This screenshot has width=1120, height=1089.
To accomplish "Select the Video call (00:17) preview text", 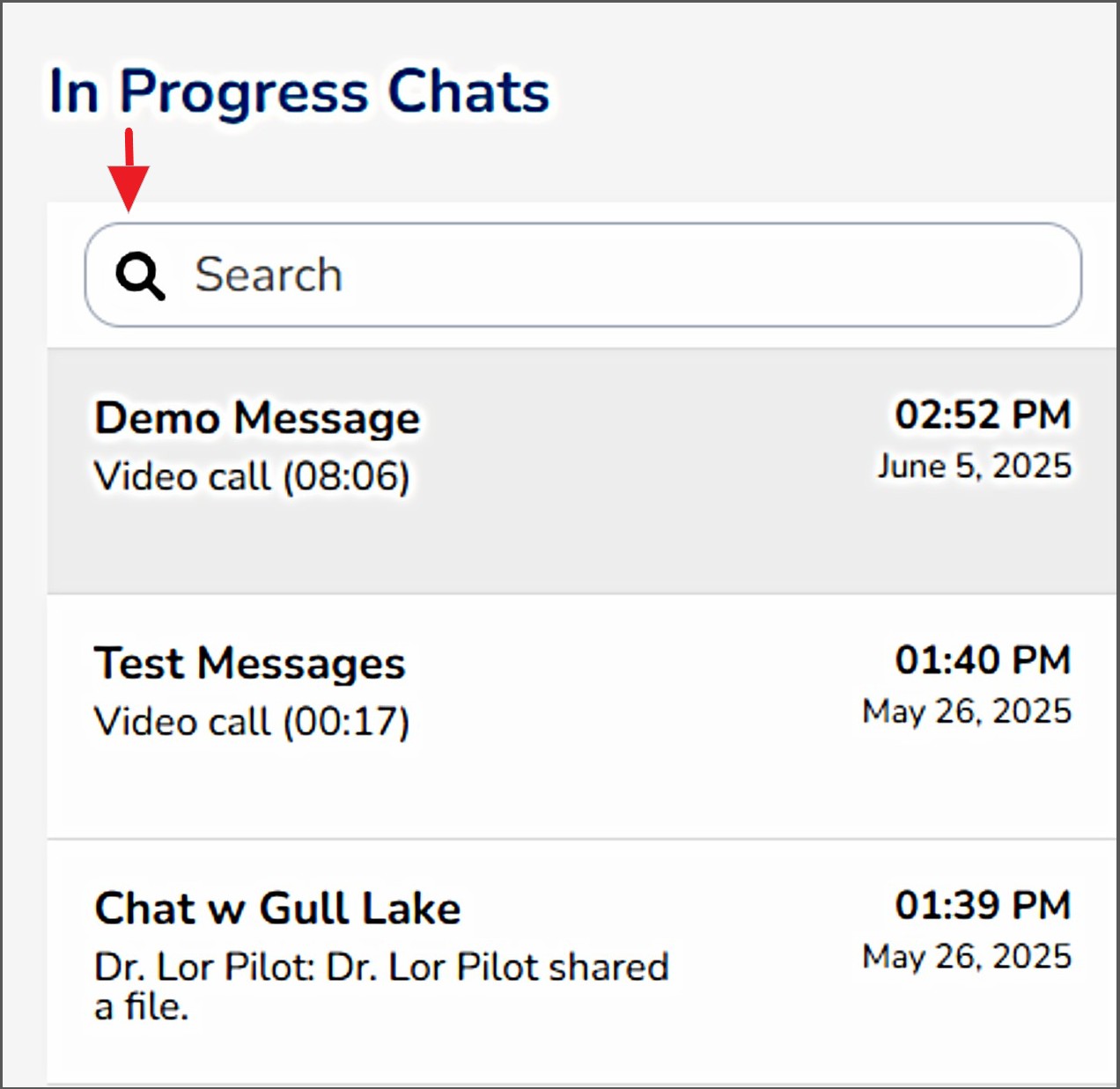I will 252,722.
